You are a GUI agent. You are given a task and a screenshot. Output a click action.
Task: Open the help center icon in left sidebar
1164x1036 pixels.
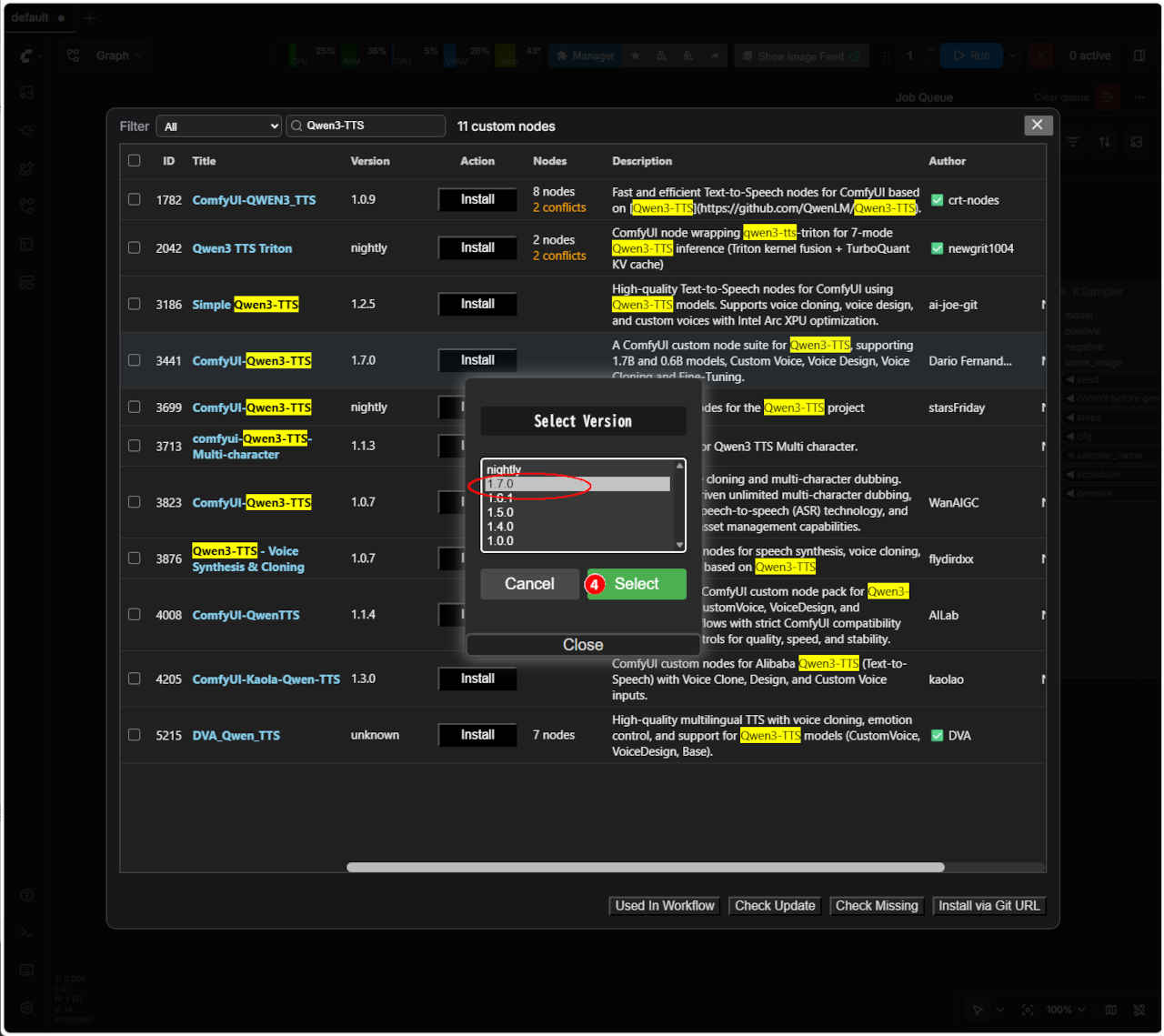point(27,895)
